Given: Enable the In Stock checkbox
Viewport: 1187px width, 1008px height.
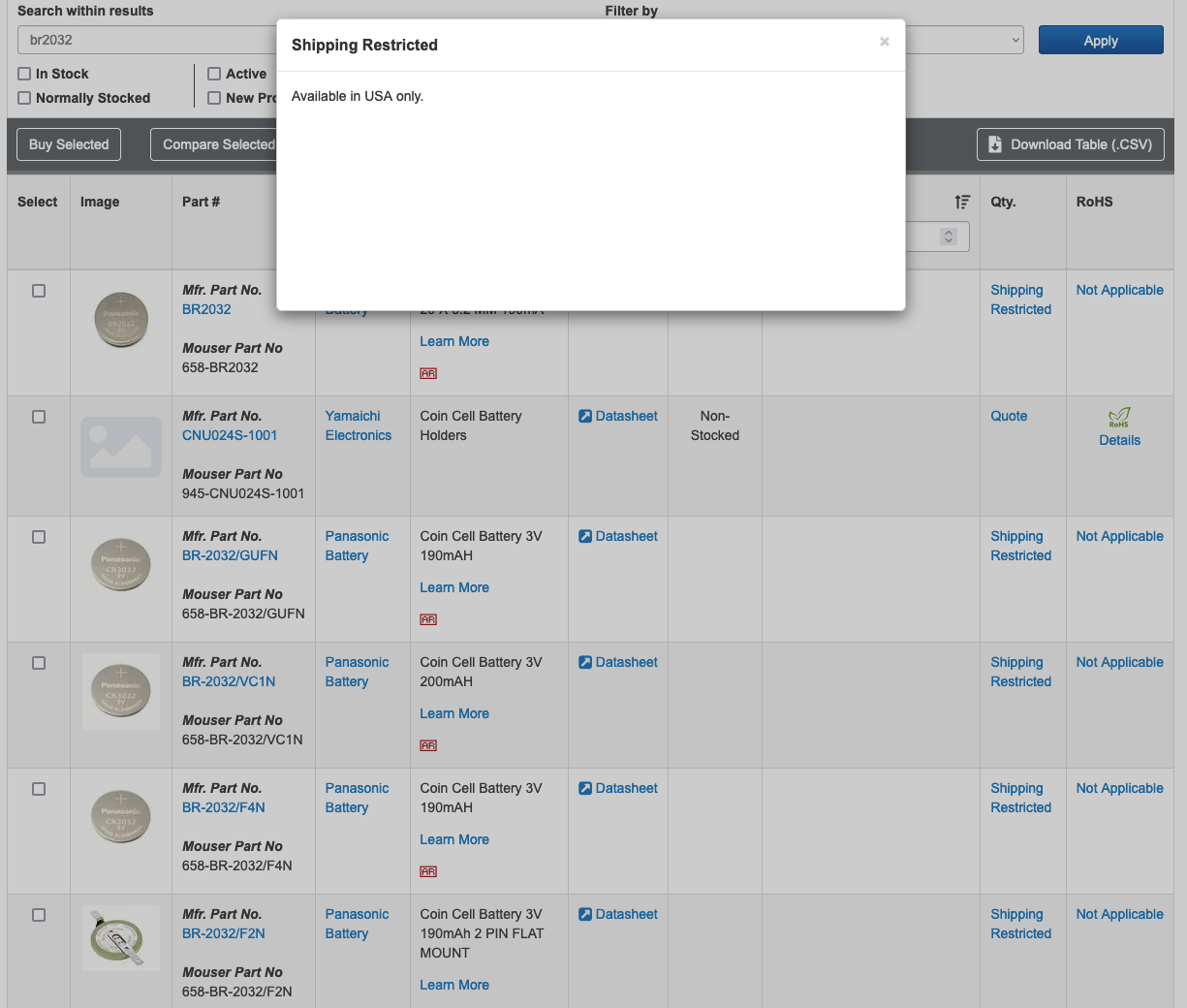Looking at the screenshot, I should 24,74.
